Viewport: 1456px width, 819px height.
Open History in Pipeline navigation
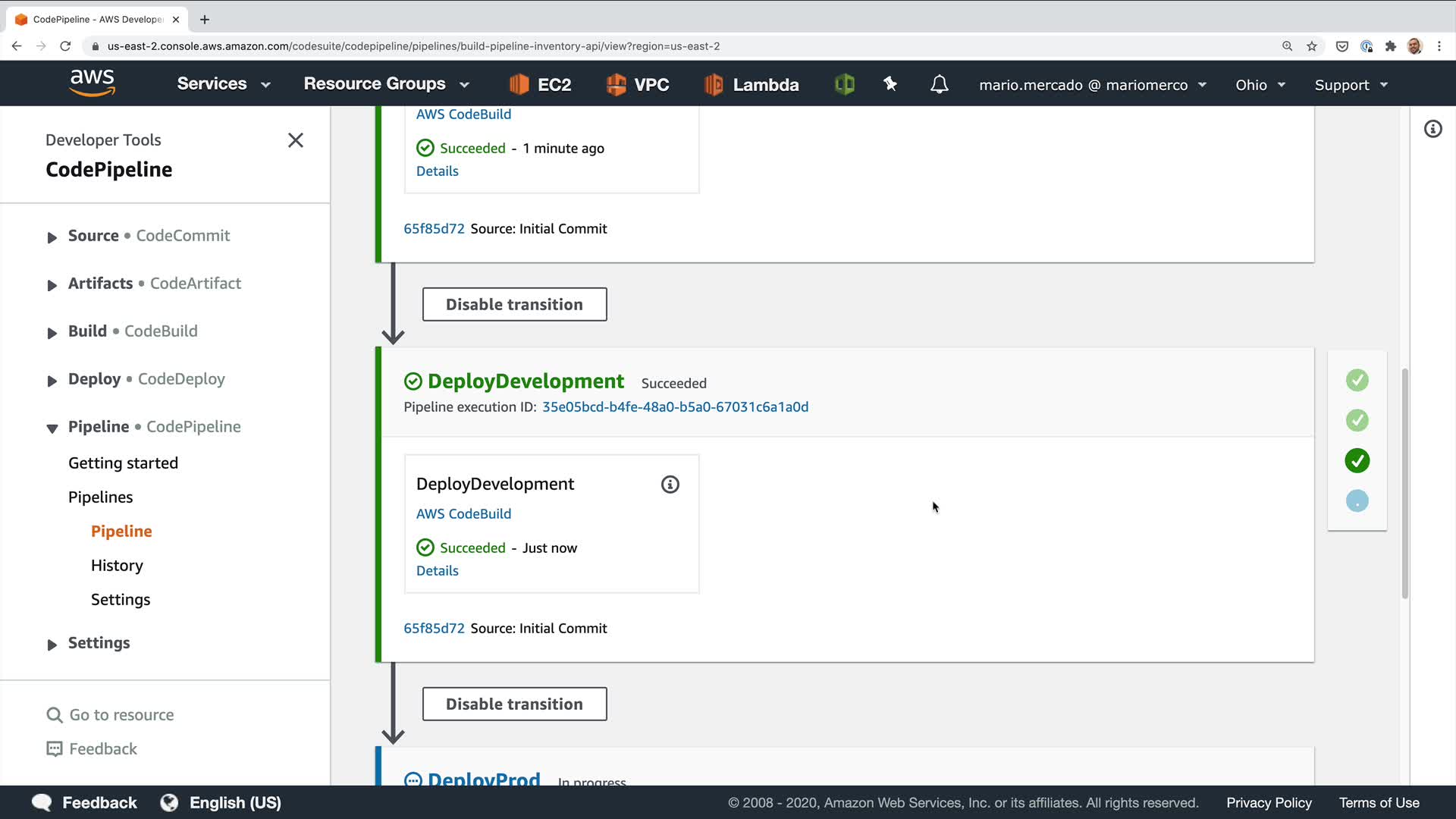[117, 566]
